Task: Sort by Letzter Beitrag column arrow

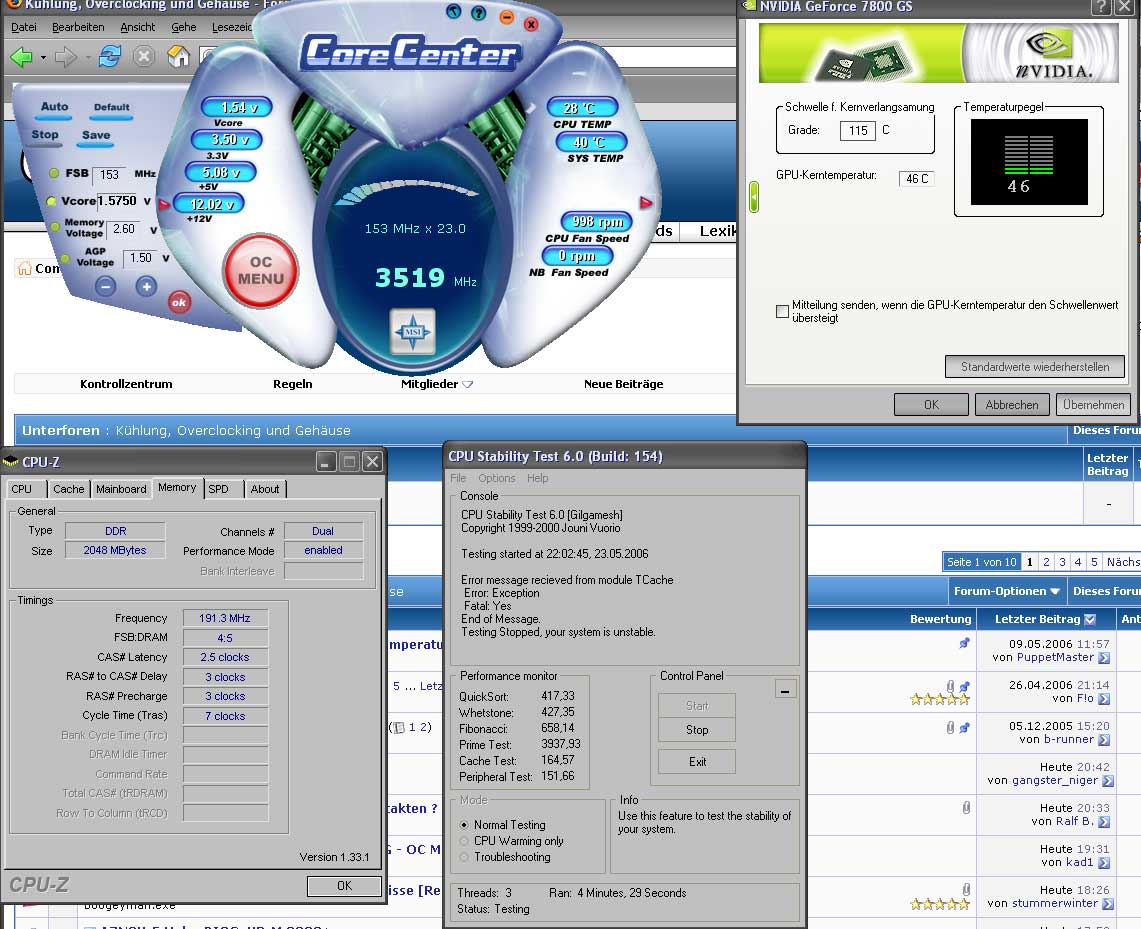Action: tap(1089, 619)
